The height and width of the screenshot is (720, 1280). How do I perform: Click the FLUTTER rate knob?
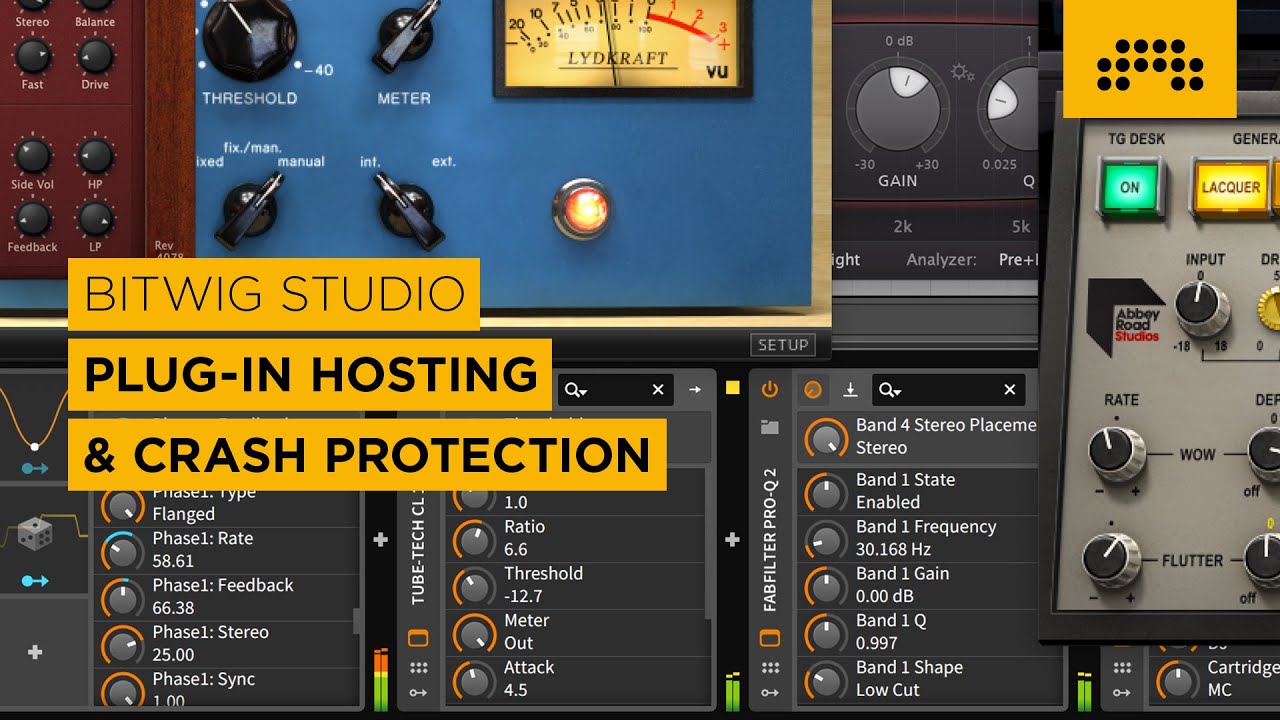pyautogui.click(x=1112, y=558)
